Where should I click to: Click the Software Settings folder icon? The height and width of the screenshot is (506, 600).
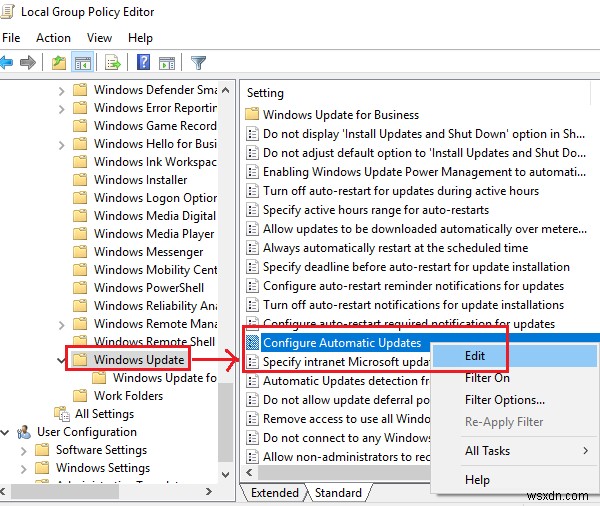coord(42,449)
